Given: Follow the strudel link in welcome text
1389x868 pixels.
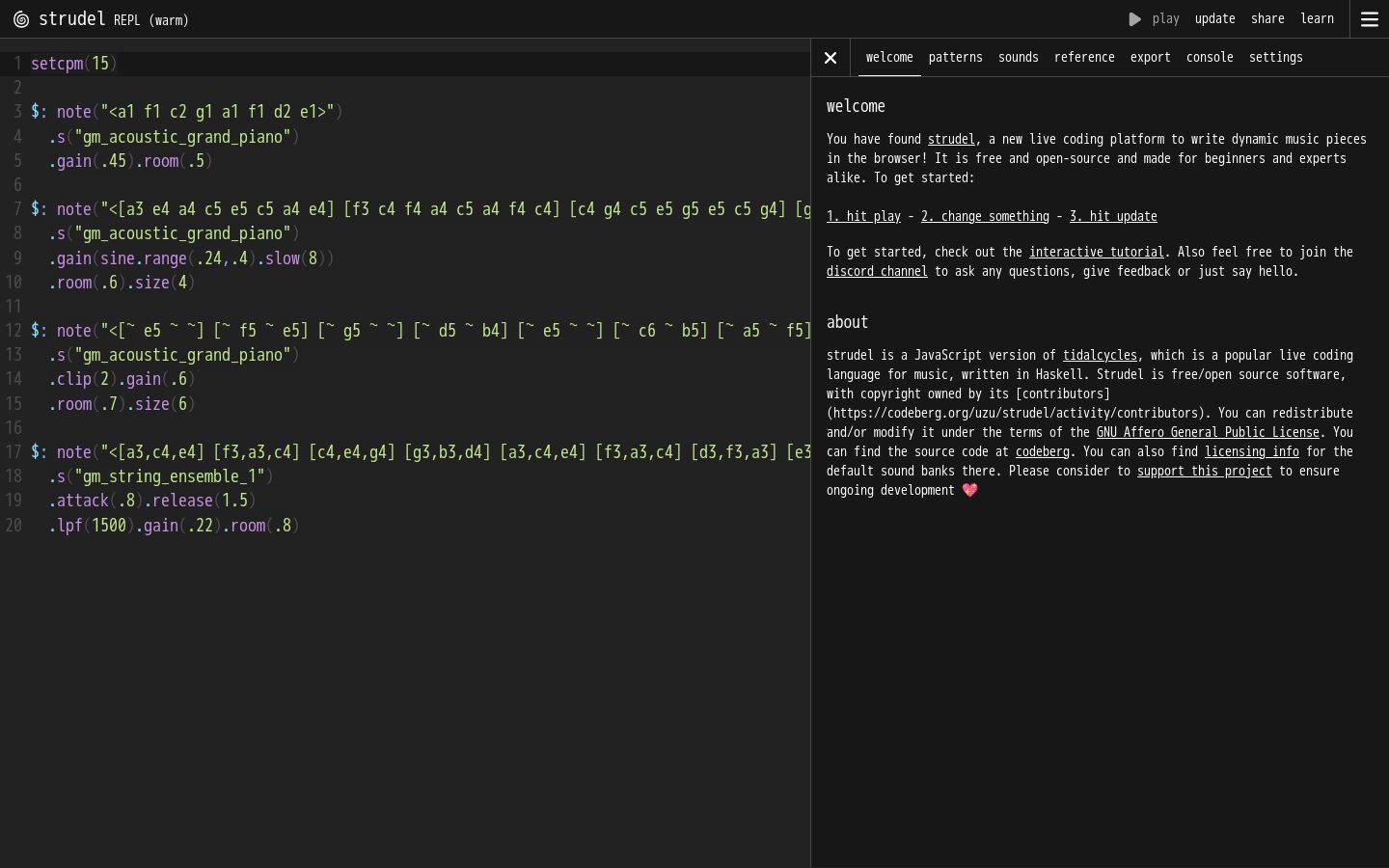Looking at the screenshot, I should point(951,139).
